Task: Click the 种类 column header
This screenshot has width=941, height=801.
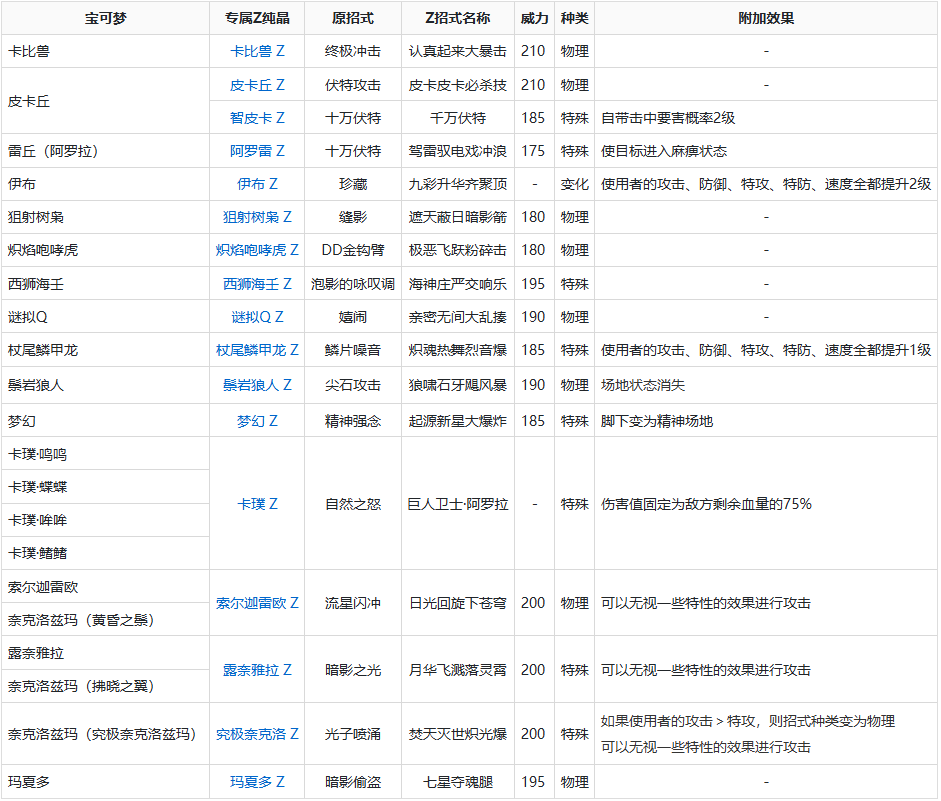Action: (x=574, y=18)
